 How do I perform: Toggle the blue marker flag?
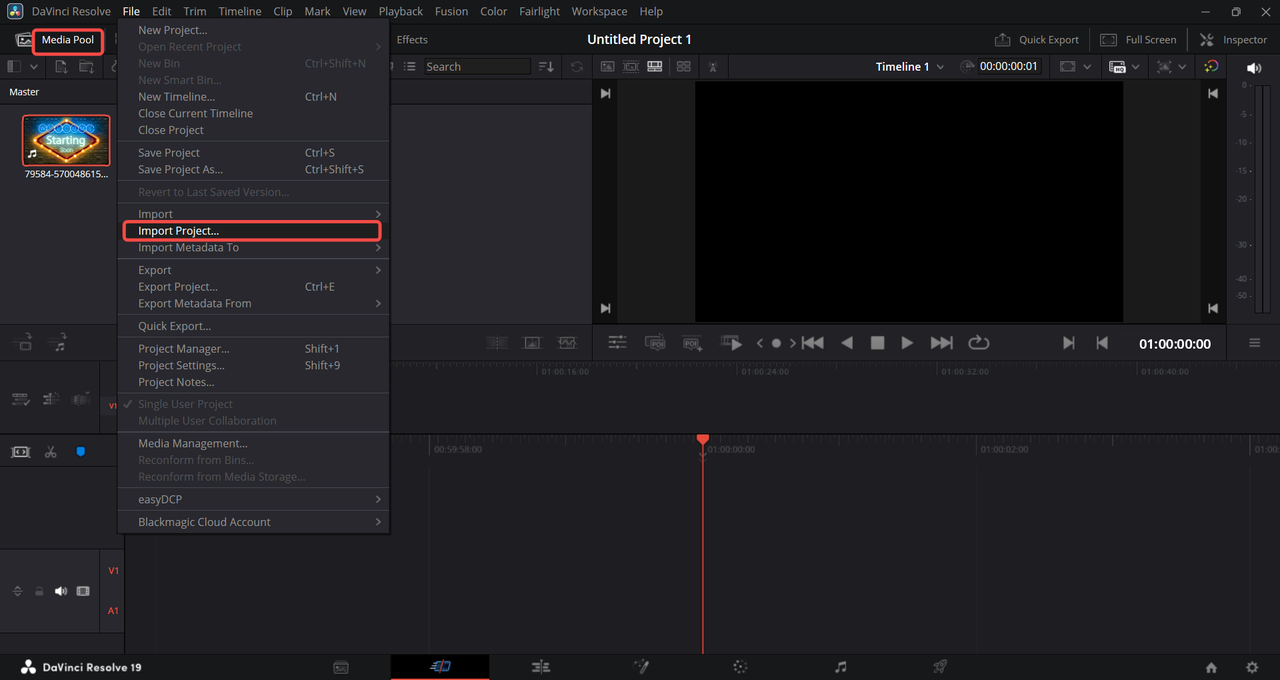(x=81, y=452)
